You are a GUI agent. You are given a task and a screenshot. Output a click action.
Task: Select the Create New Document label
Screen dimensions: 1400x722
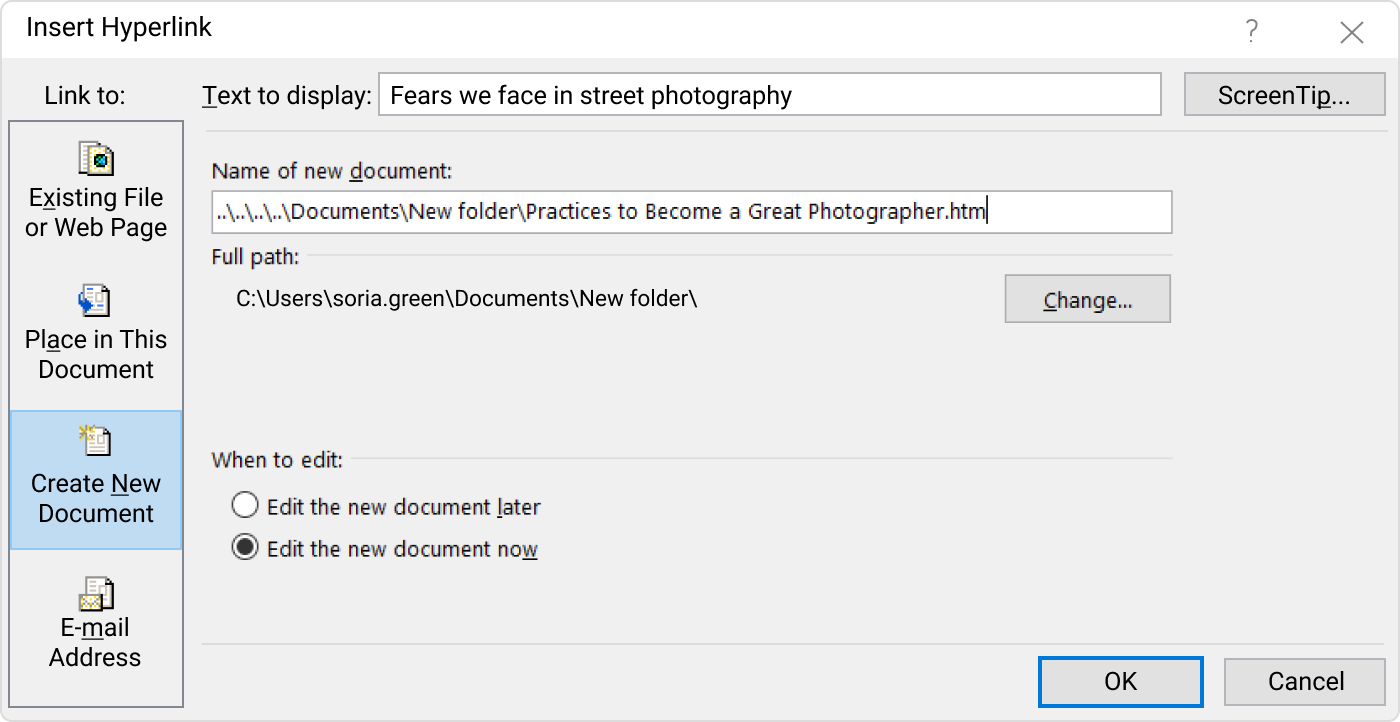pyautogui.click(x=96, y=498)
